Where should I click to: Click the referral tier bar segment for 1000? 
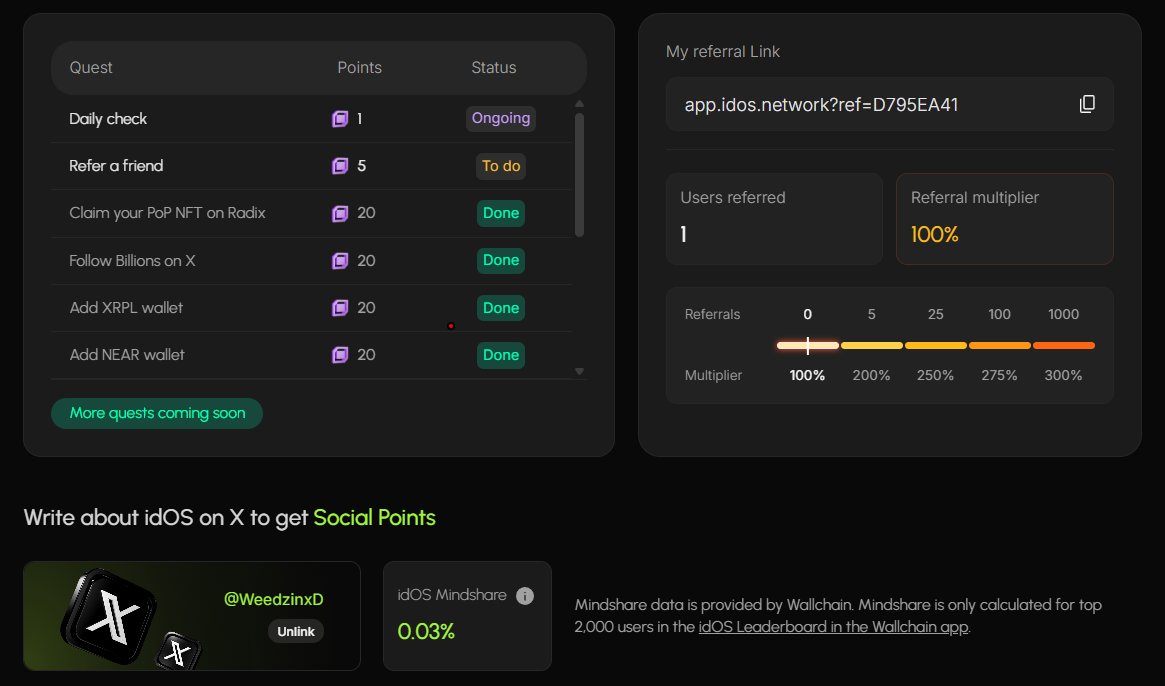tap(1063, 346)
